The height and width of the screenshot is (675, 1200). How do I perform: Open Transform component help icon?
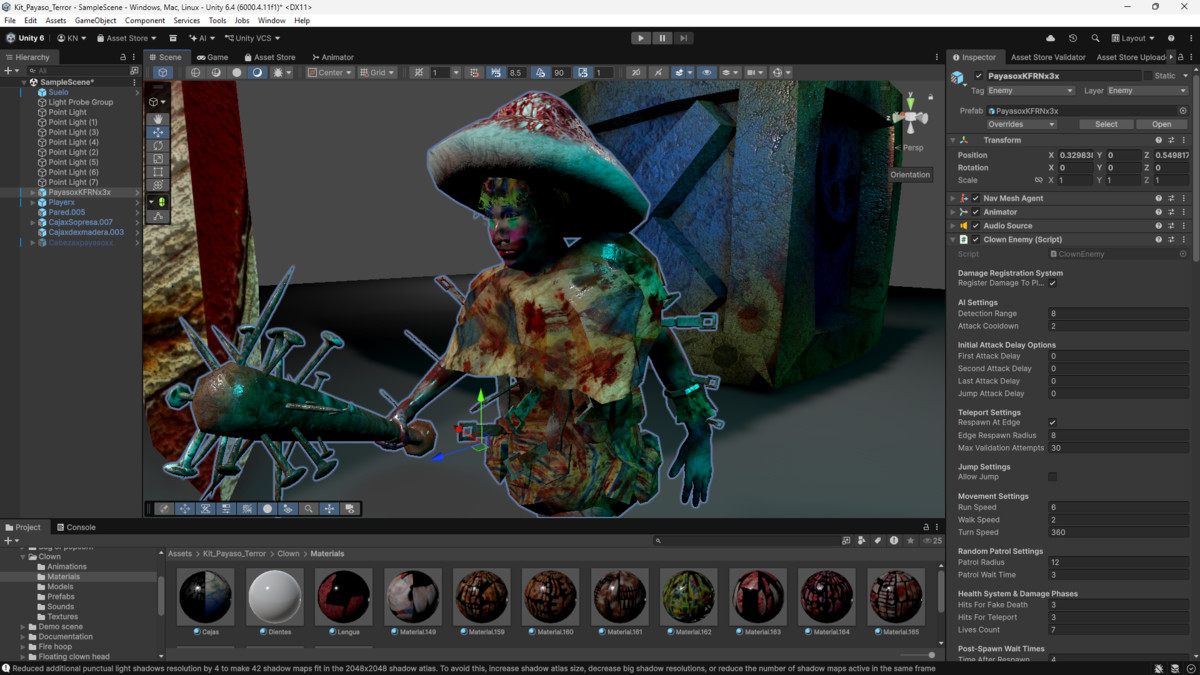tap(1159, 140)
